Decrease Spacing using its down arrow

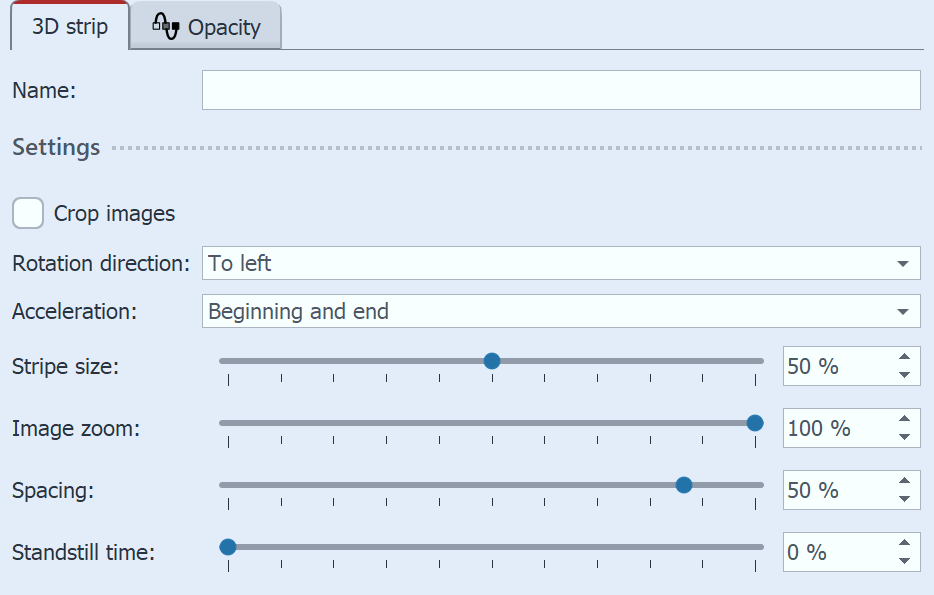tap(904, 497)
